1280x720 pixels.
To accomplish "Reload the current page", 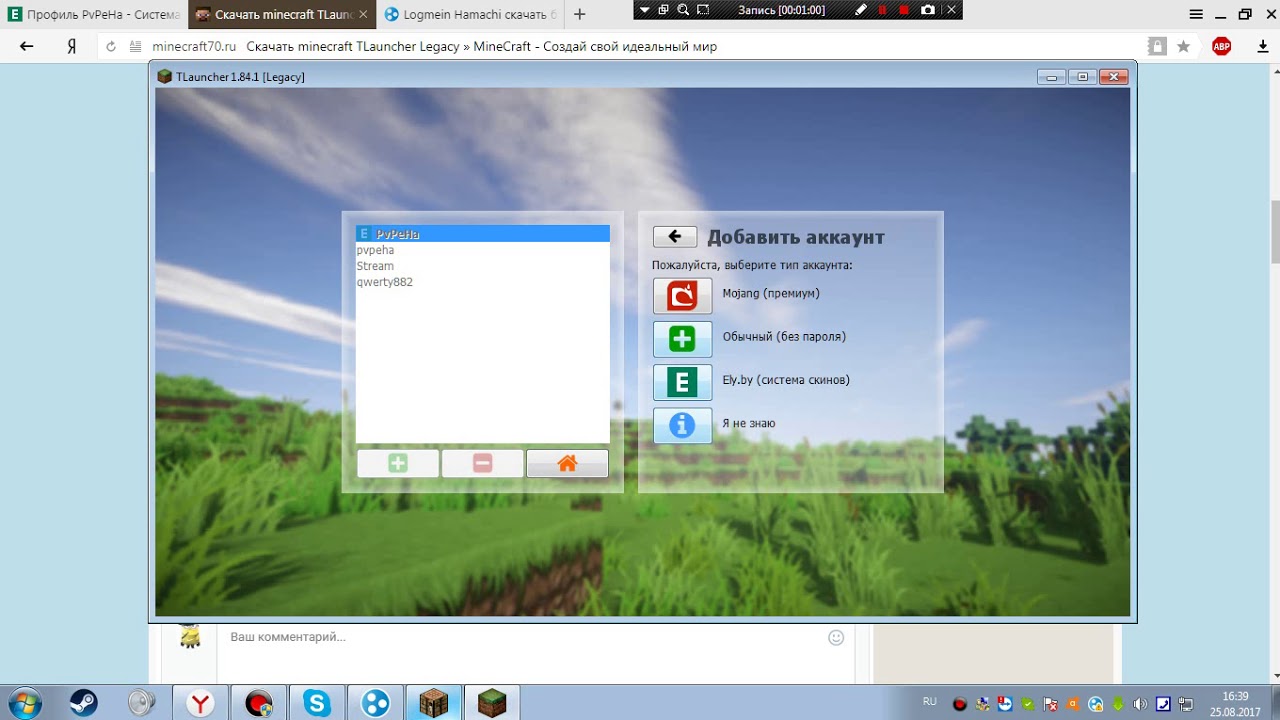I will [111, 46].
